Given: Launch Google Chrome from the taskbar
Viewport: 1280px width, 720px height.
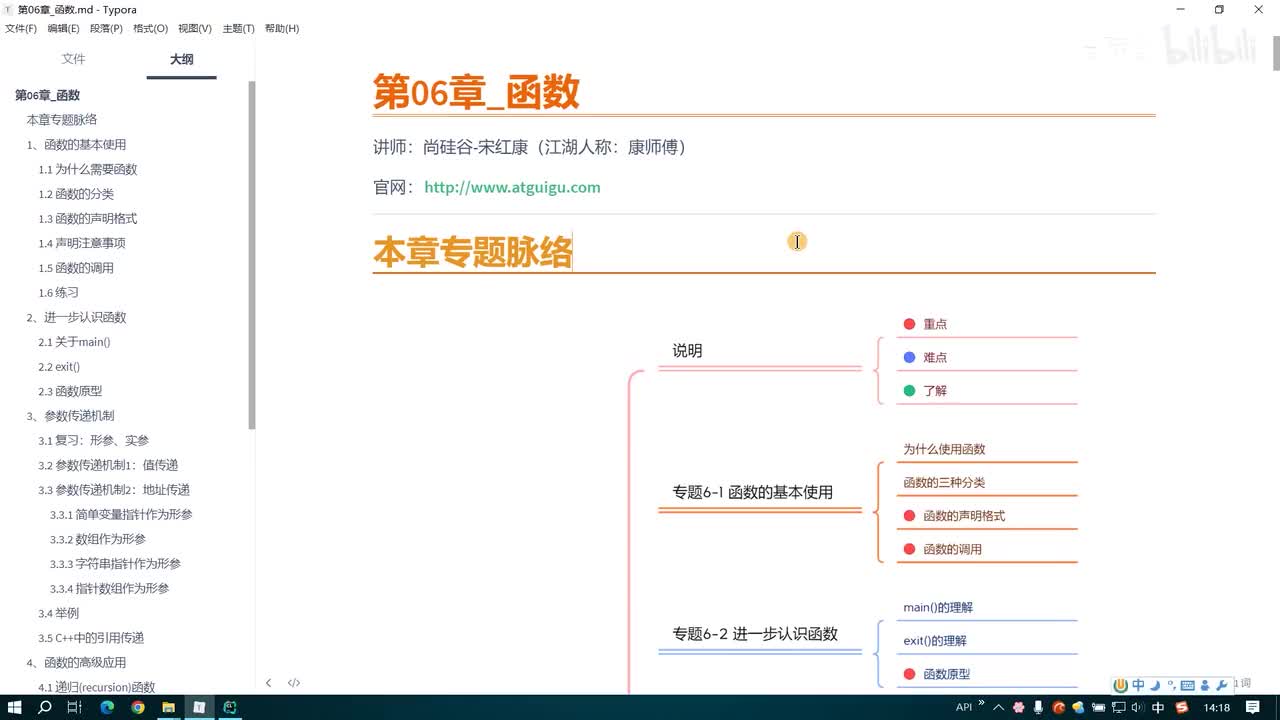Looking at the screenshot, I should pyautogui.click(x=138, y=707).
